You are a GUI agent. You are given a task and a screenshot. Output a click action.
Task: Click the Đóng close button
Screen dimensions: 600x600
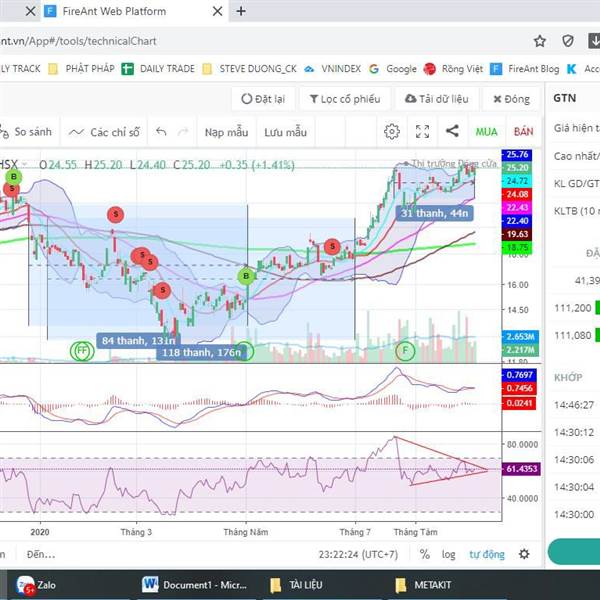(512, 99)
